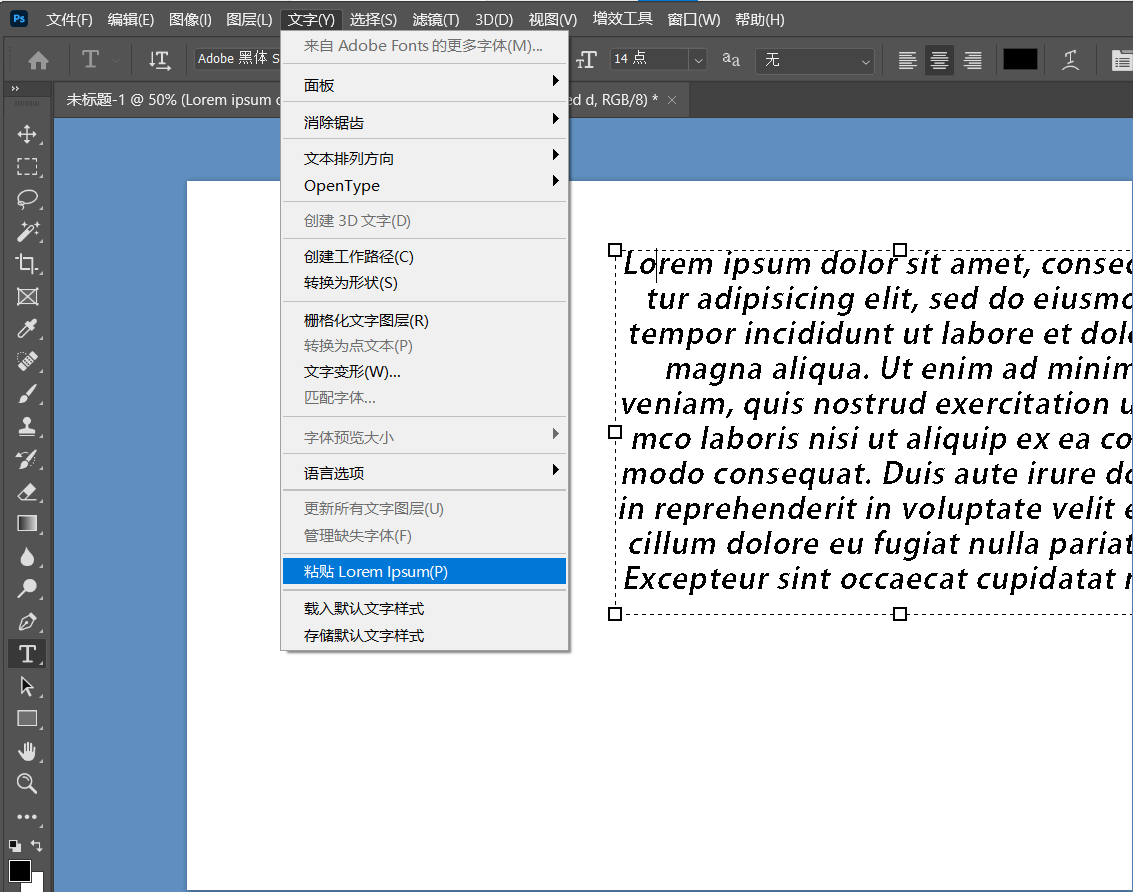Screen dimensions: 1133x892
Task: Expand the OpenType submenu
Action: click(424, 186)
